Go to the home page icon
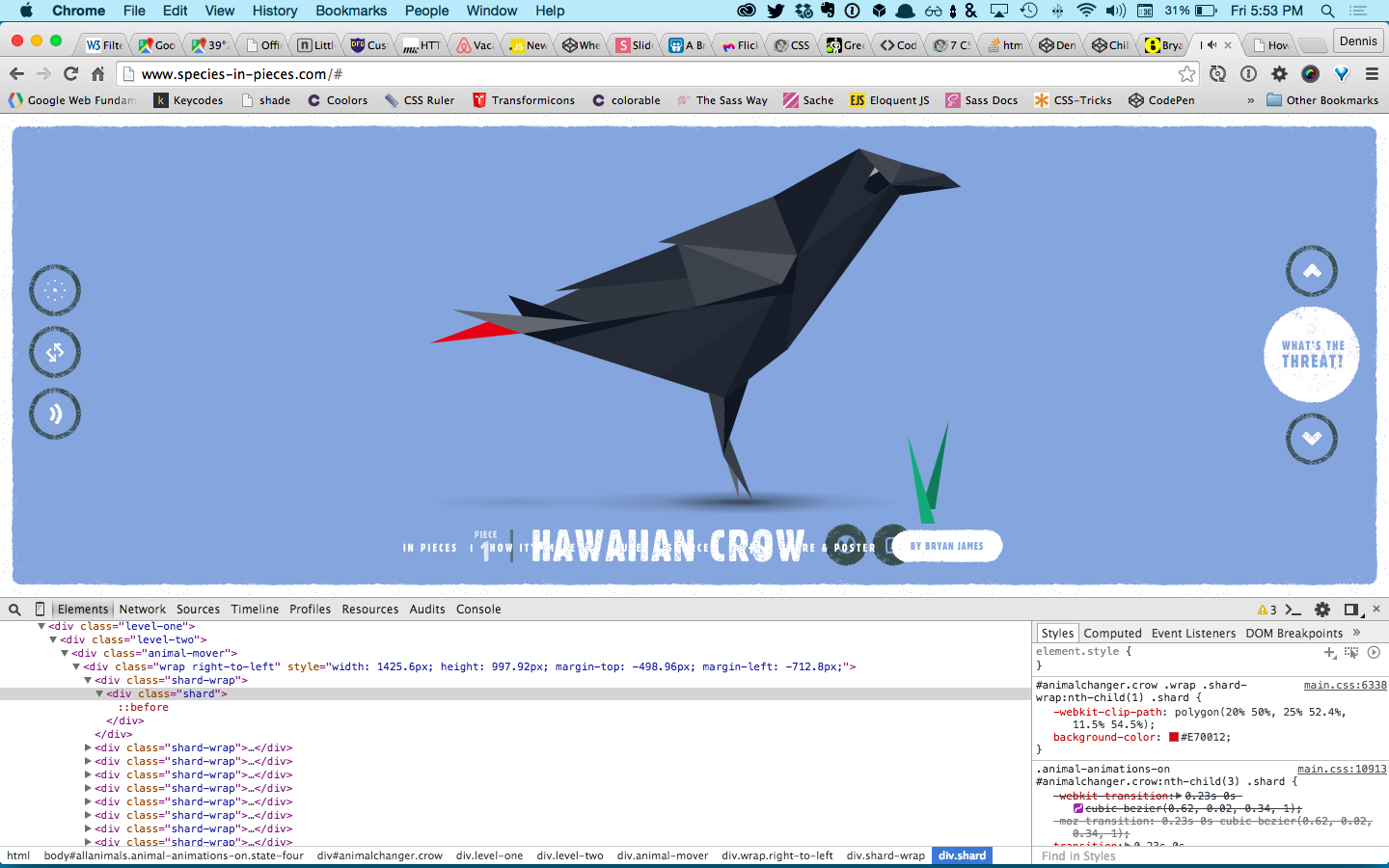Screen dimensions: 1389x868 click(97, 73)
